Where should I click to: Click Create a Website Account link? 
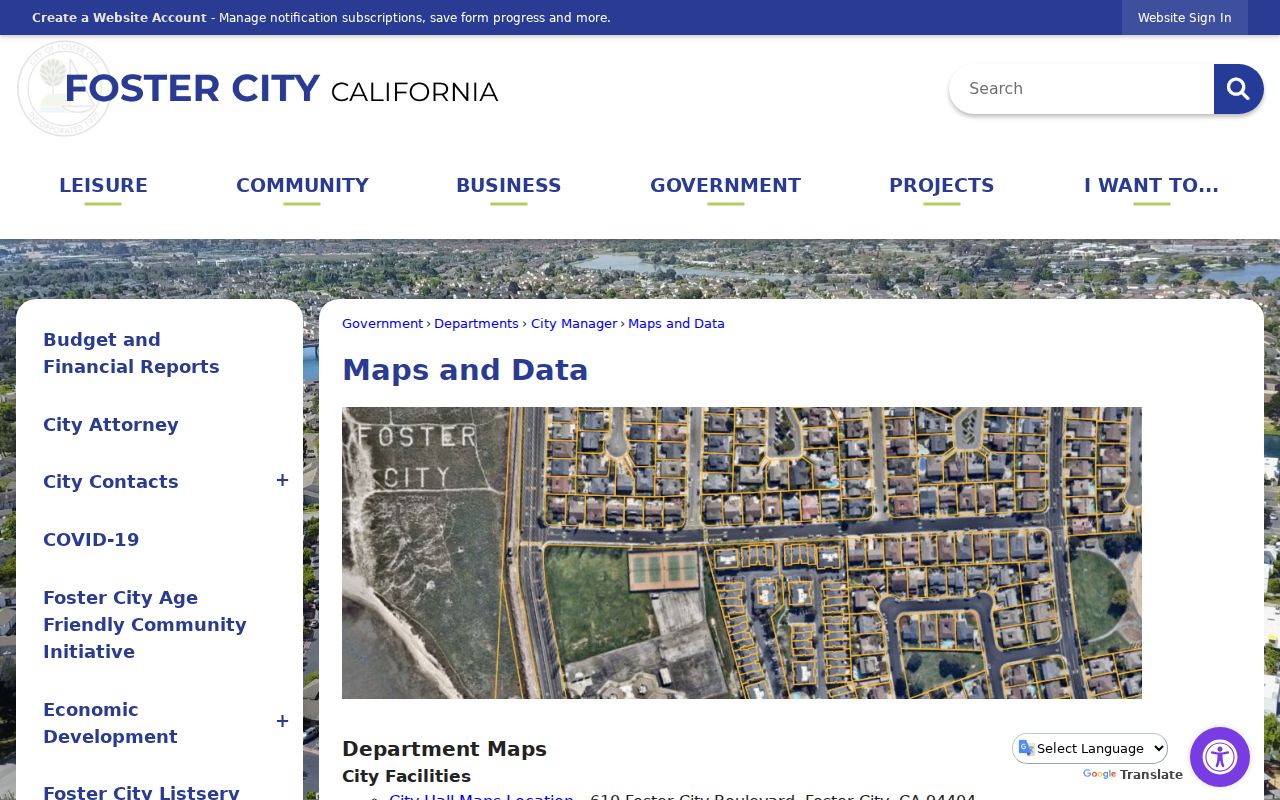[119, 18]
